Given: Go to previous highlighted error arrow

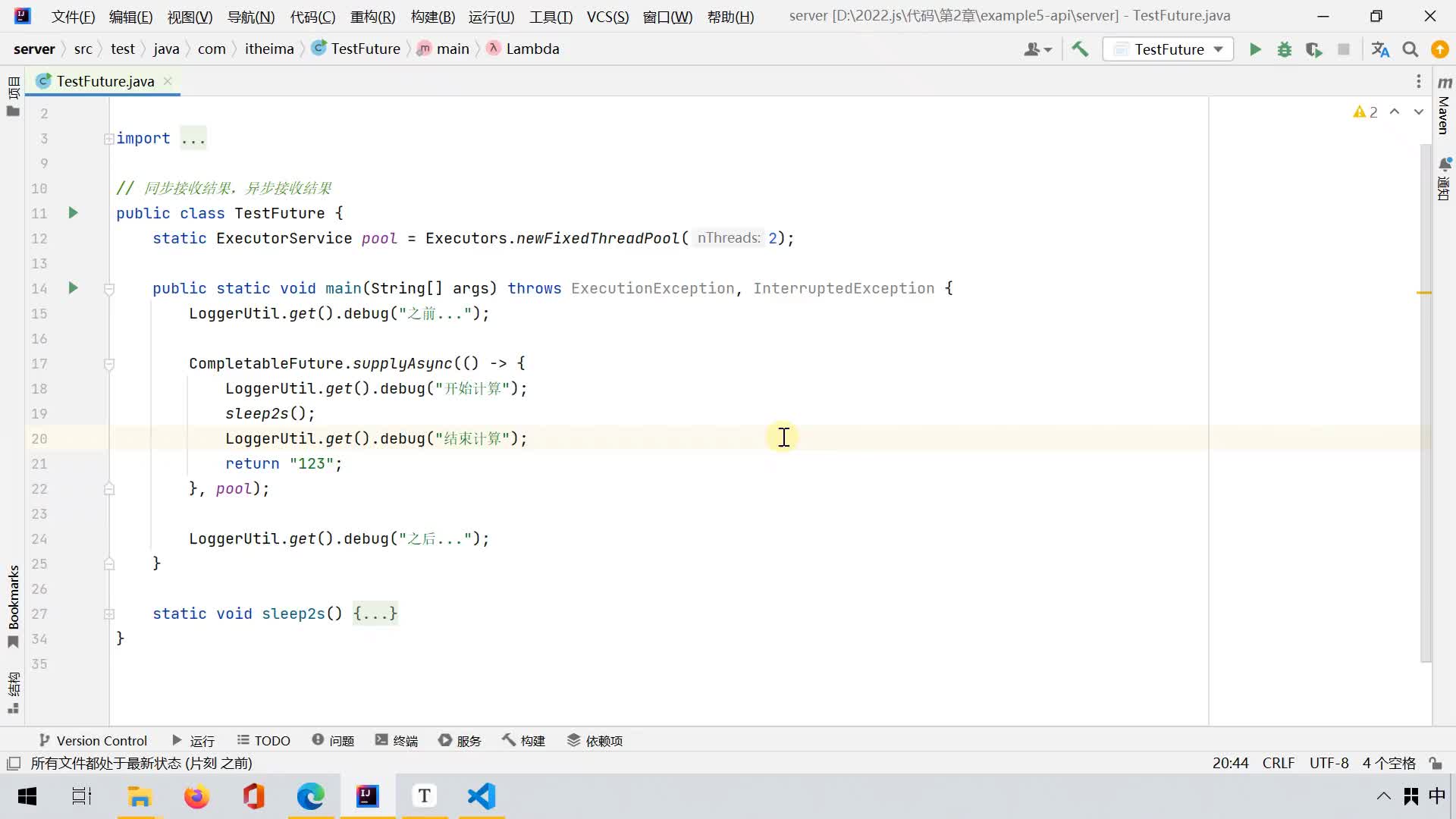Looking at the screenshot, I should 1395,112.
